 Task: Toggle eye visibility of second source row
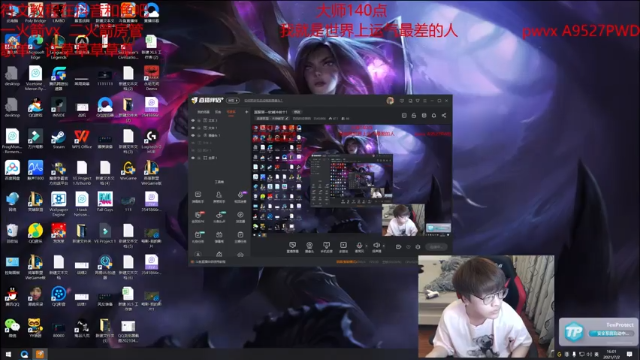pos(193,128)
